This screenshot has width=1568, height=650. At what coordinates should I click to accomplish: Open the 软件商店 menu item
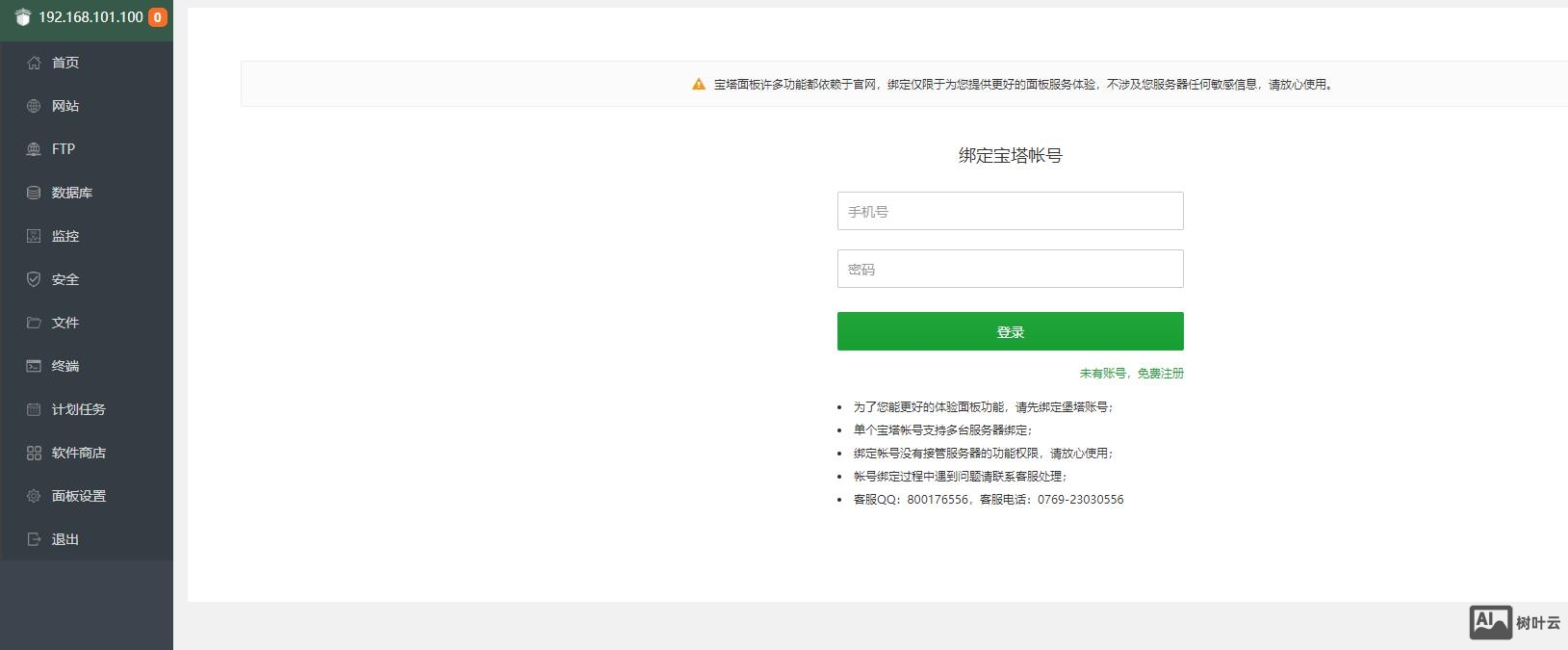[79, 453]
